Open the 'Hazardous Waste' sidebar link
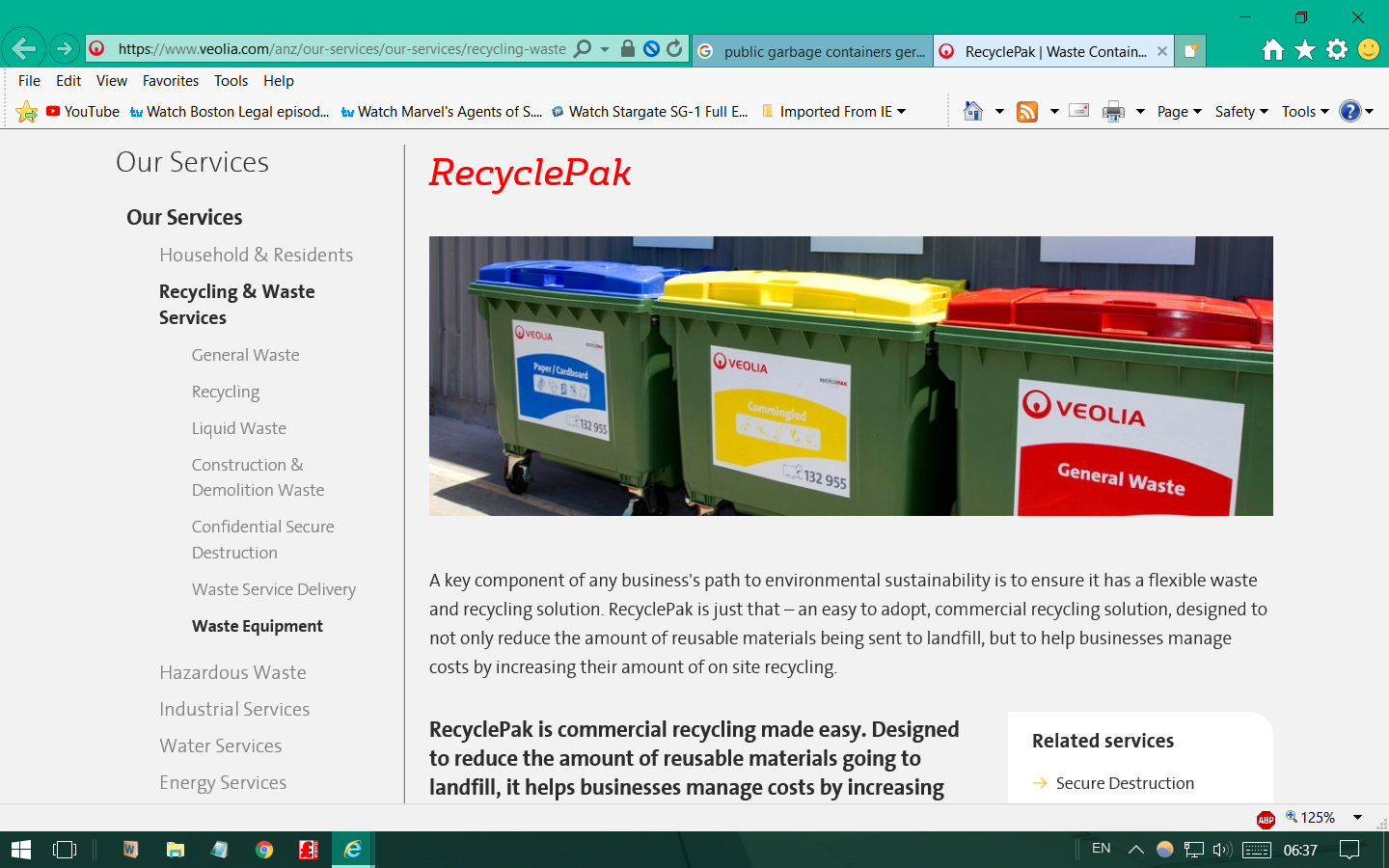 232,672
